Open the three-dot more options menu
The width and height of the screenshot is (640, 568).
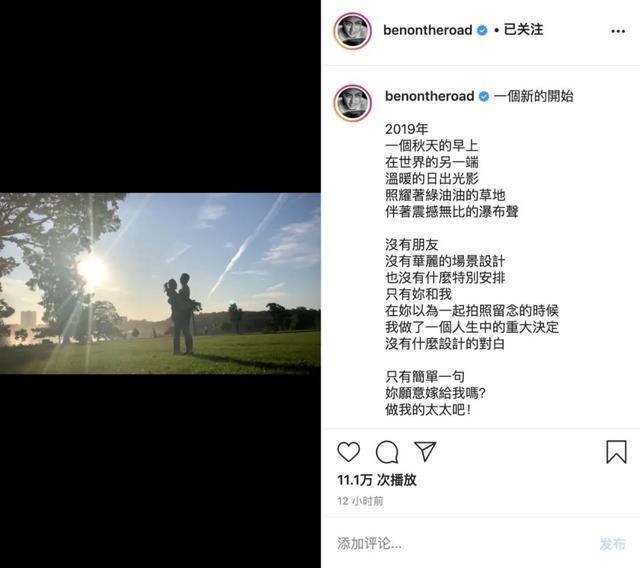618,31
